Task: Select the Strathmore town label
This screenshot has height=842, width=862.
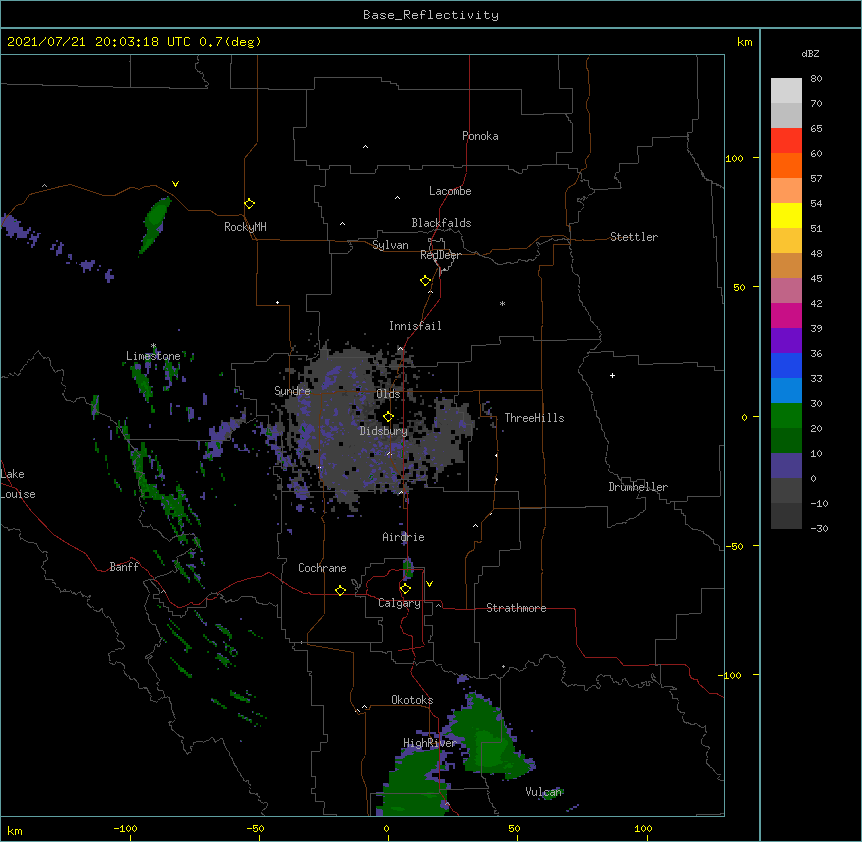Action: pyautogui.click(x=516, y=608)
